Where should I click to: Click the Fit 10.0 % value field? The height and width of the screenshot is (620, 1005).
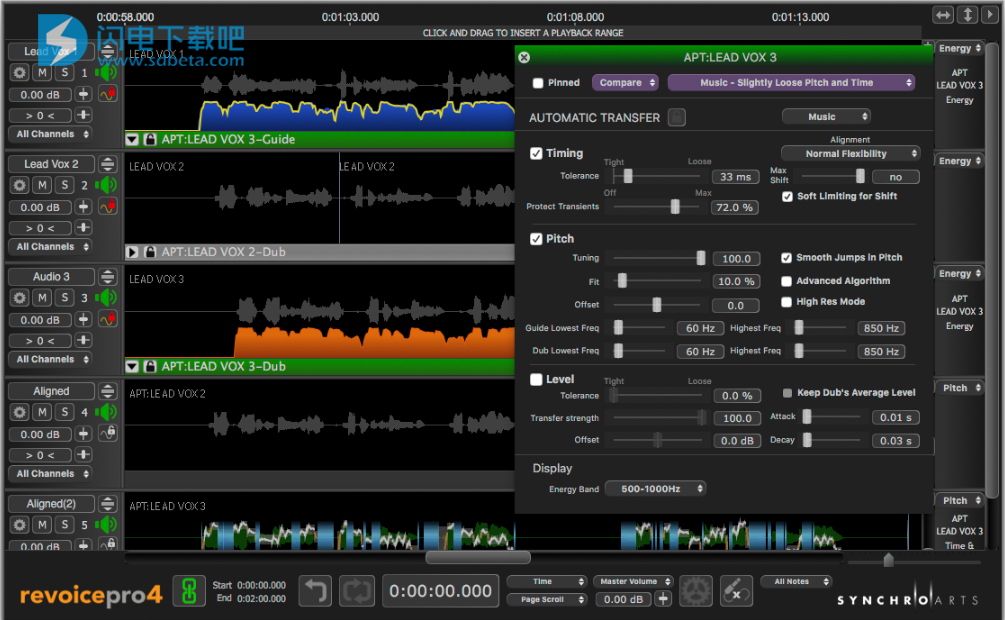(736, 281)
